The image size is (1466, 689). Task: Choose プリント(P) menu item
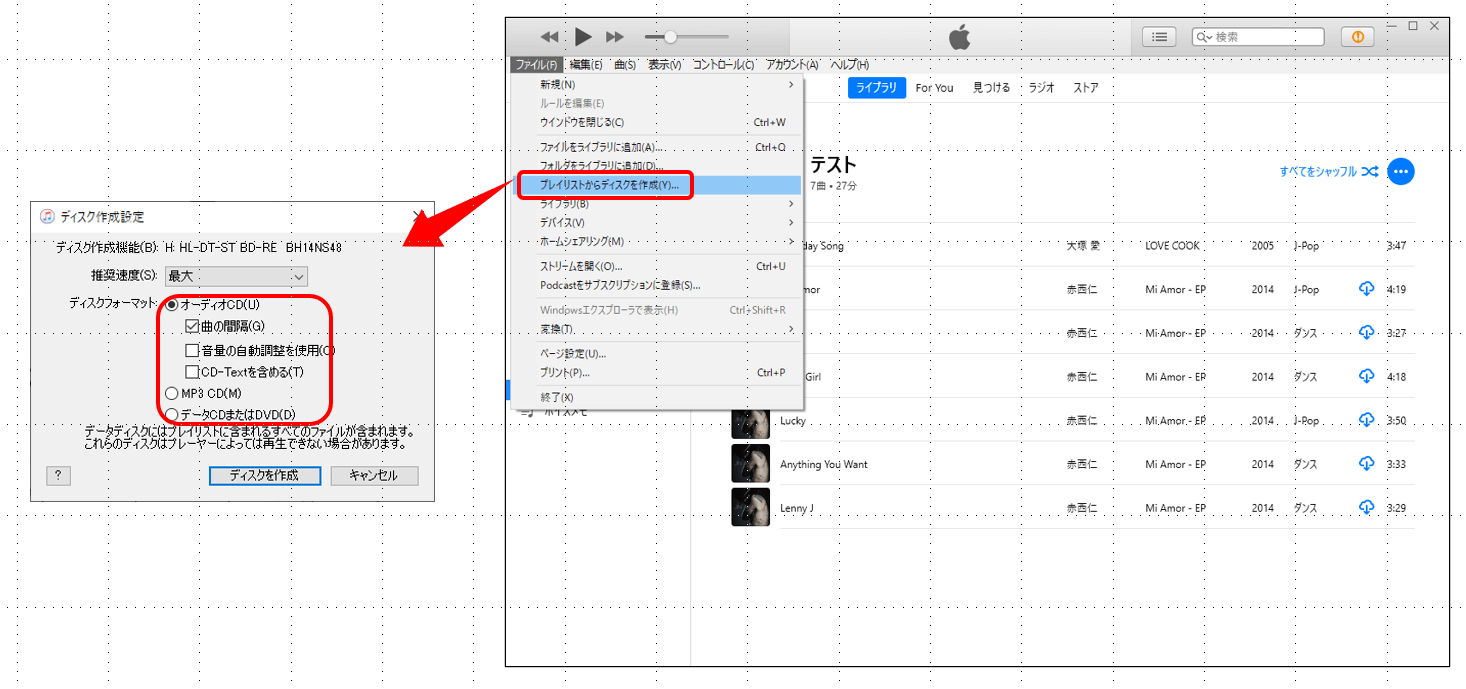[x=658, y=373]
